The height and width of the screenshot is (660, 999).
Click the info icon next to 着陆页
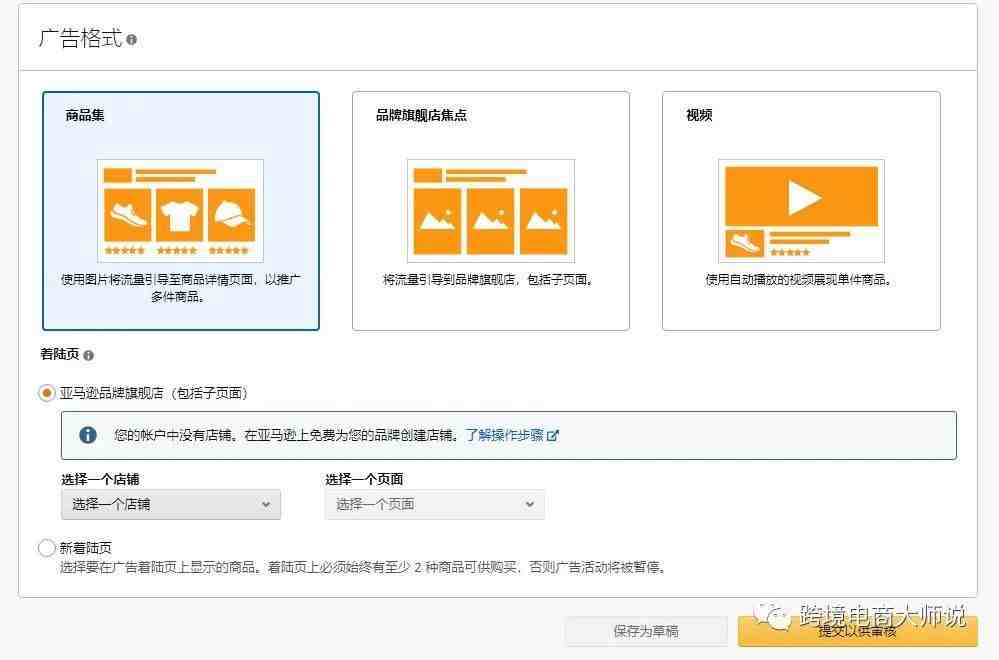click(89, 355)
